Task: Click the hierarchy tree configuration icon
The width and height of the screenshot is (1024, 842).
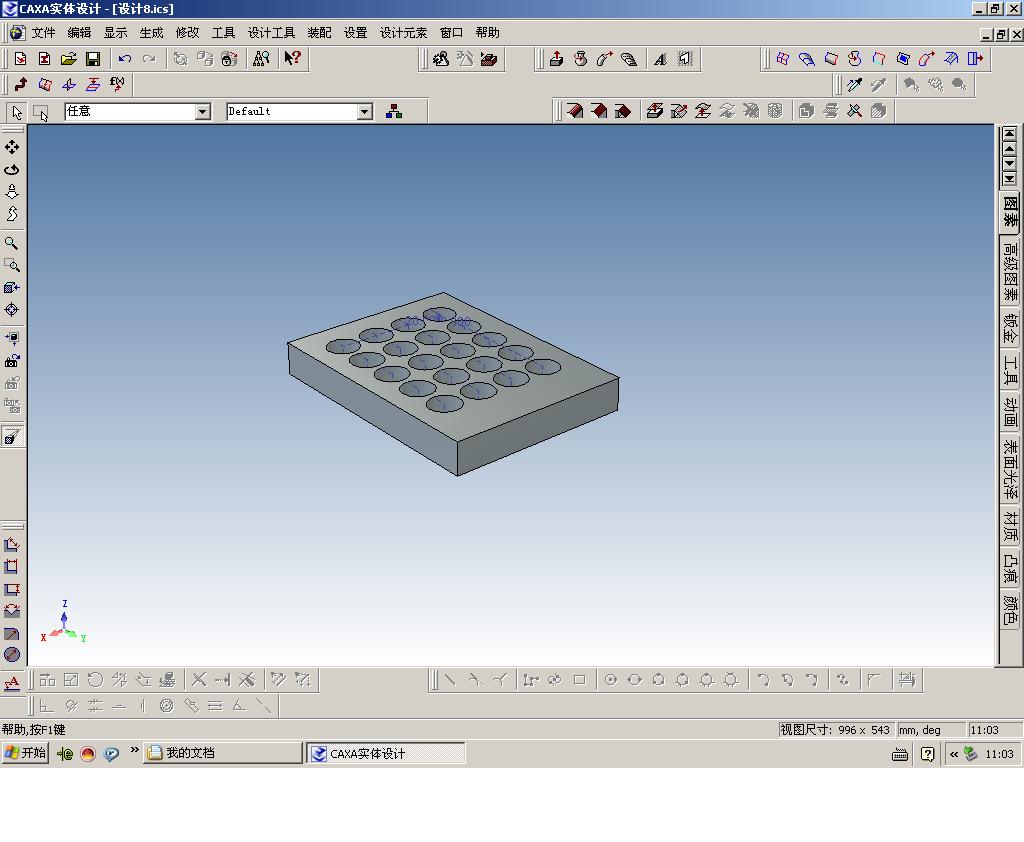Action: 394,111
